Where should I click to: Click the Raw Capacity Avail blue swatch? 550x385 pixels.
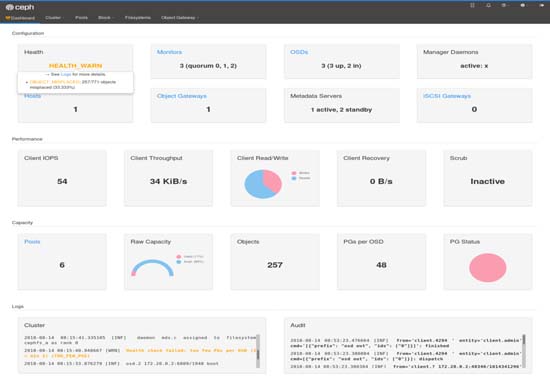click(x=179, y=262)
